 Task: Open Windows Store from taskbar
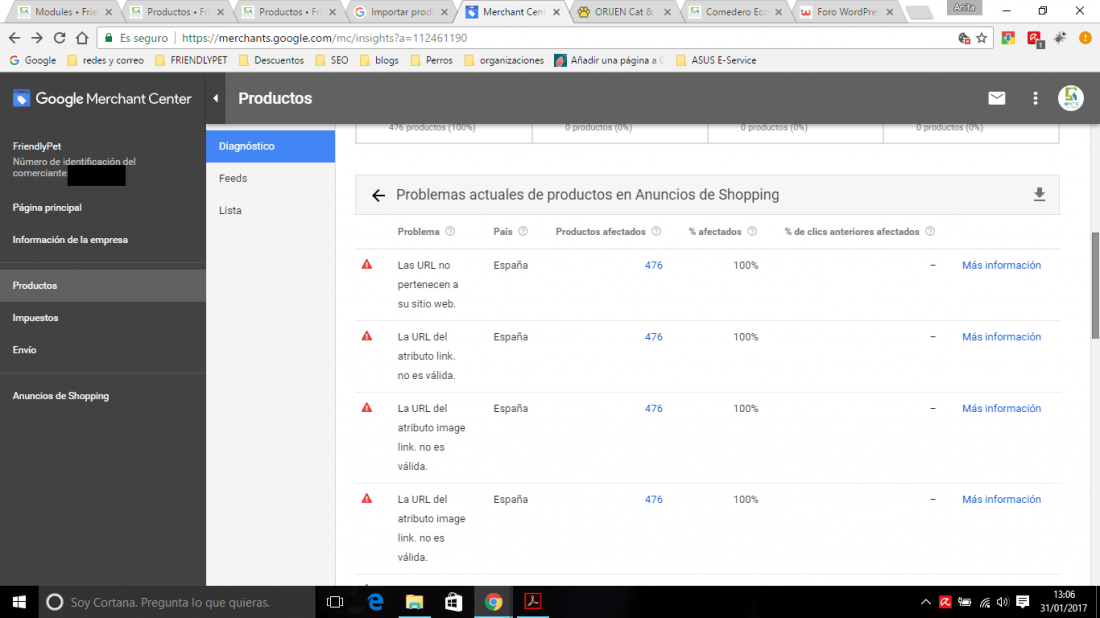[454, 602]
